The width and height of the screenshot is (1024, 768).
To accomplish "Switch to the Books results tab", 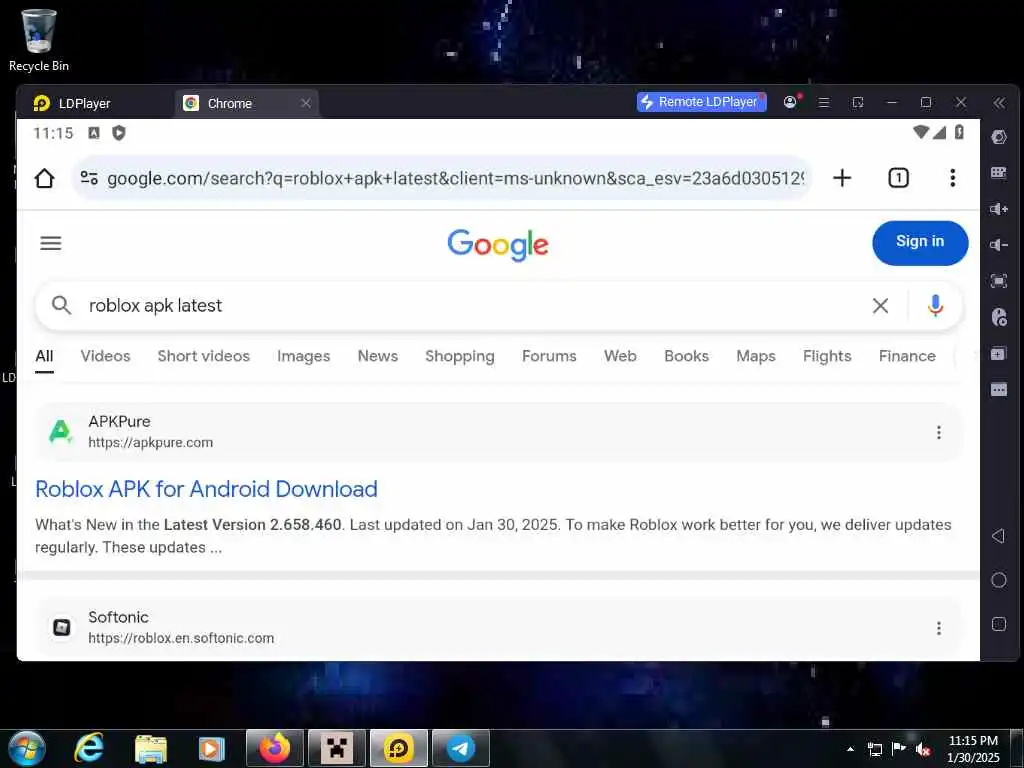I will tap(686, 356).
